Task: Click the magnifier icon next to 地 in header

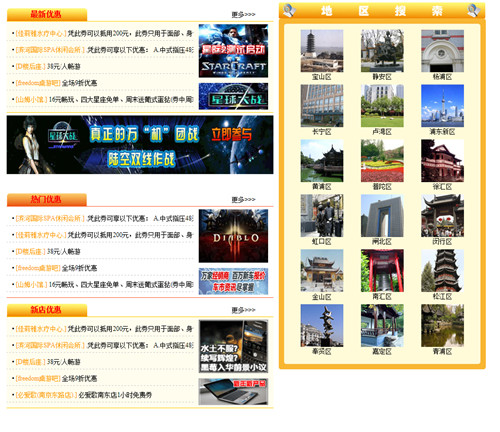Action: coord(289,10)
